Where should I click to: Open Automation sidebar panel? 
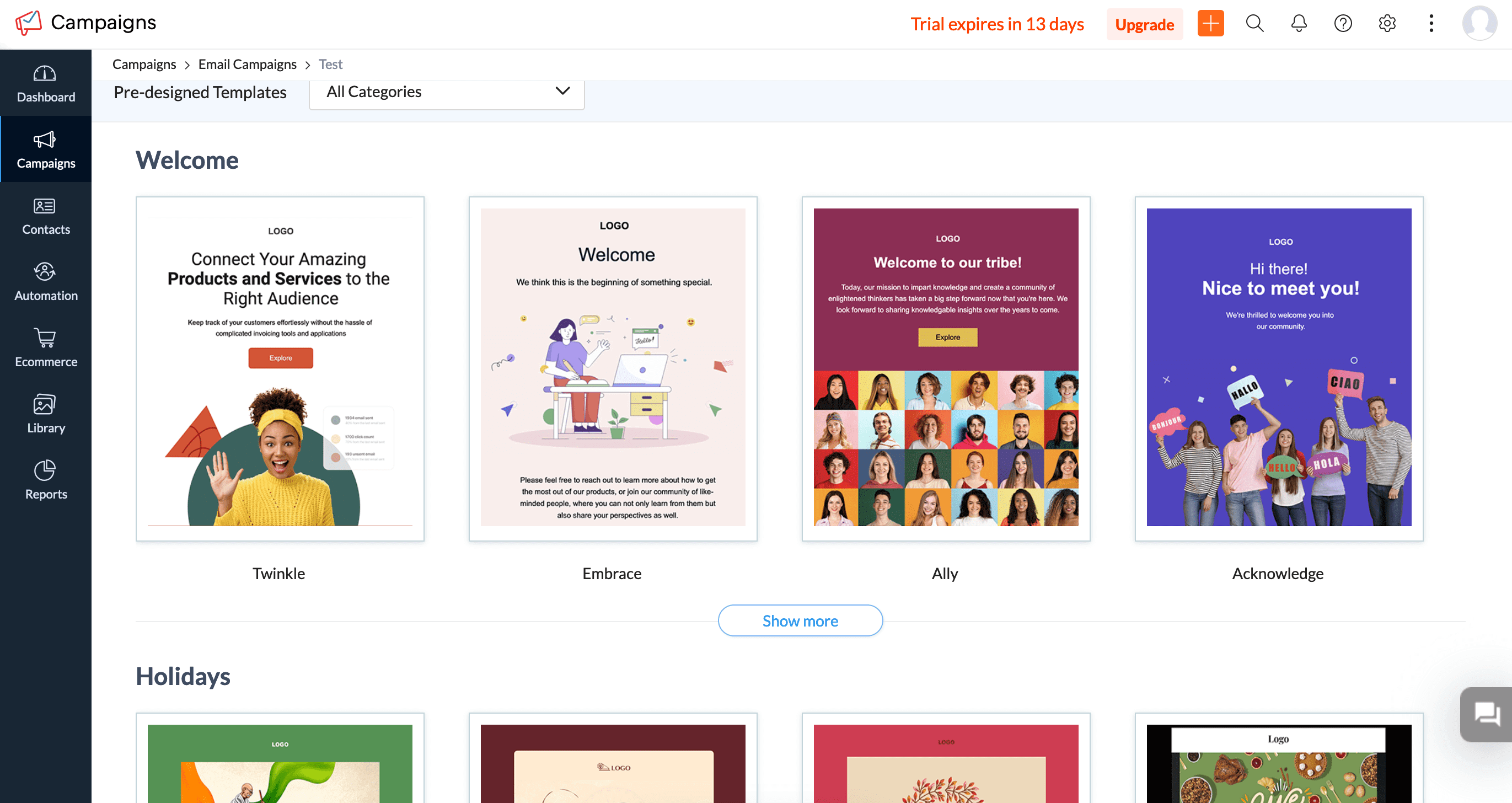(46, 281)
